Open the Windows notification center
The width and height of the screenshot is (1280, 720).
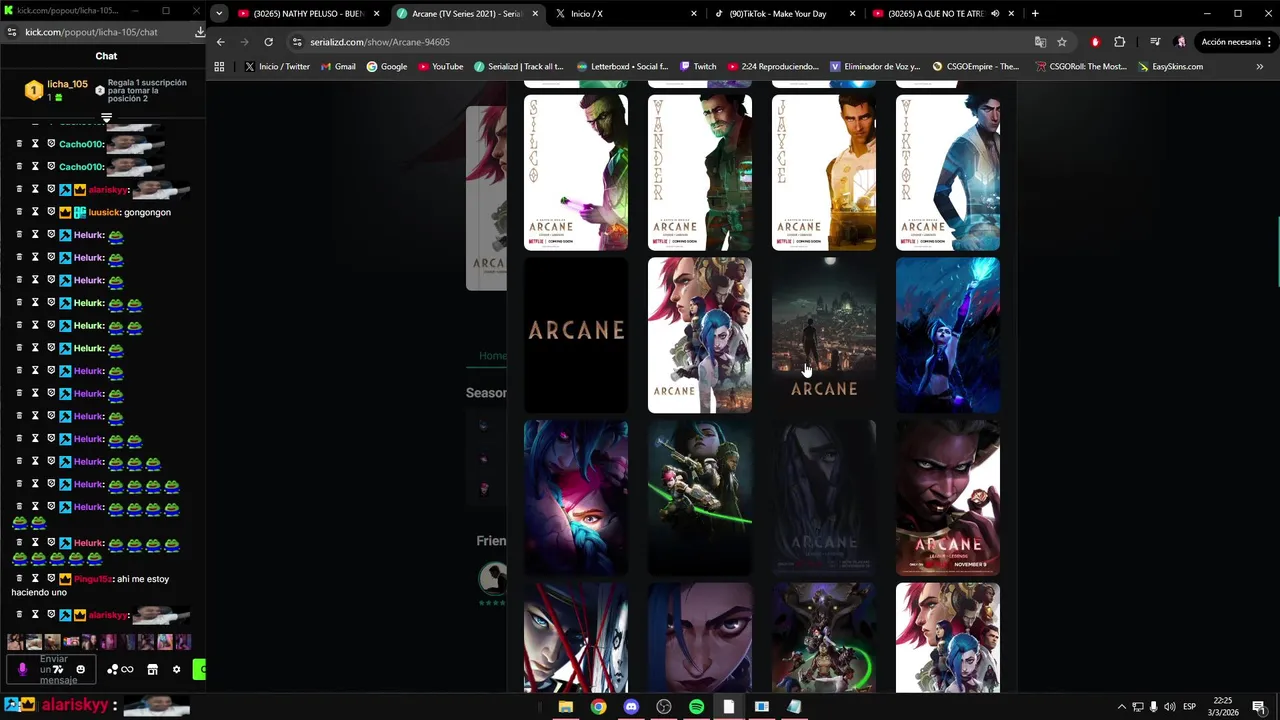(1258, 707)
